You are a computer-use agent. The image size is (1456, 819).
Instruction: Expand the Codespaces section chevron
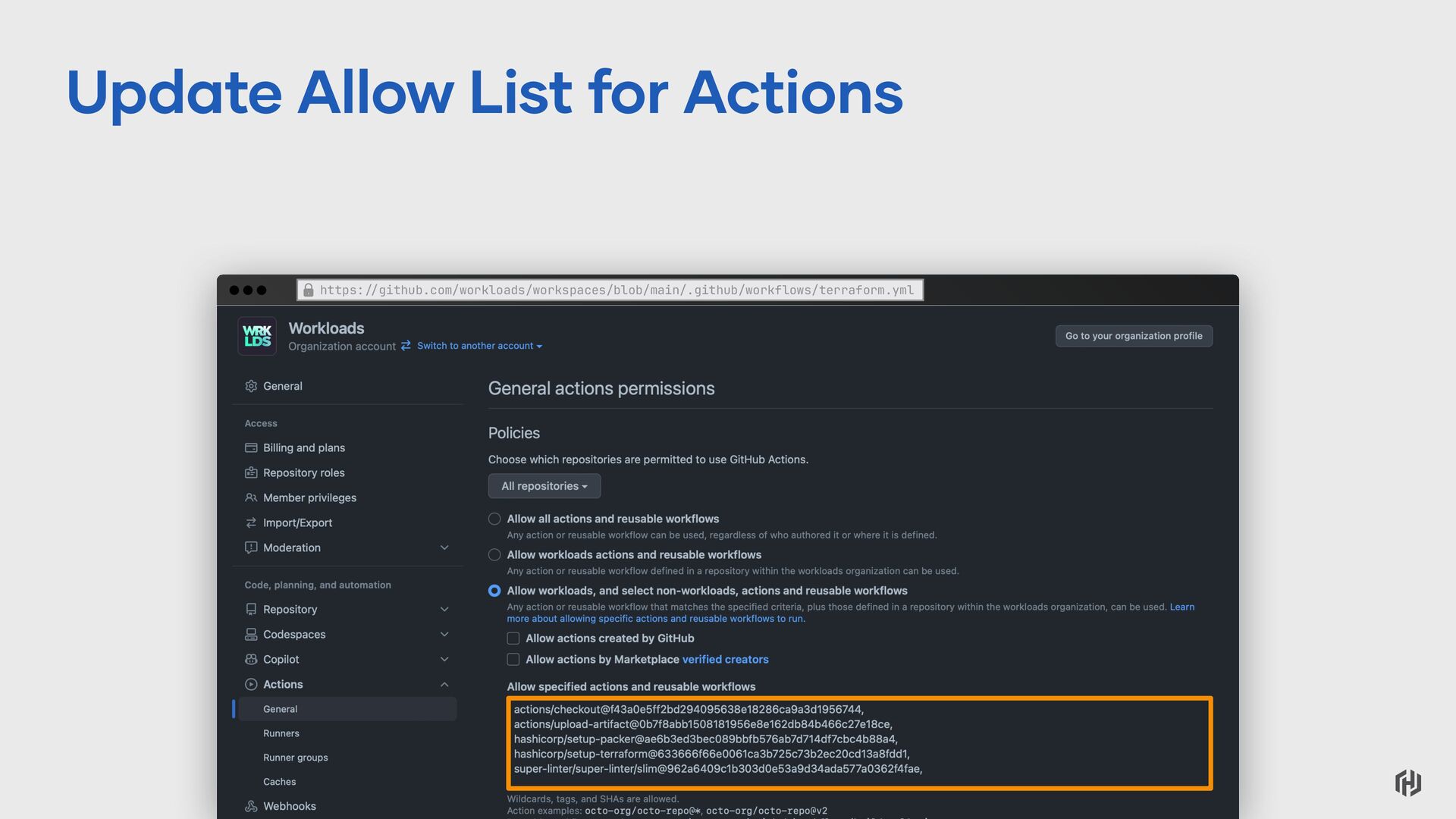pos(444,635)
